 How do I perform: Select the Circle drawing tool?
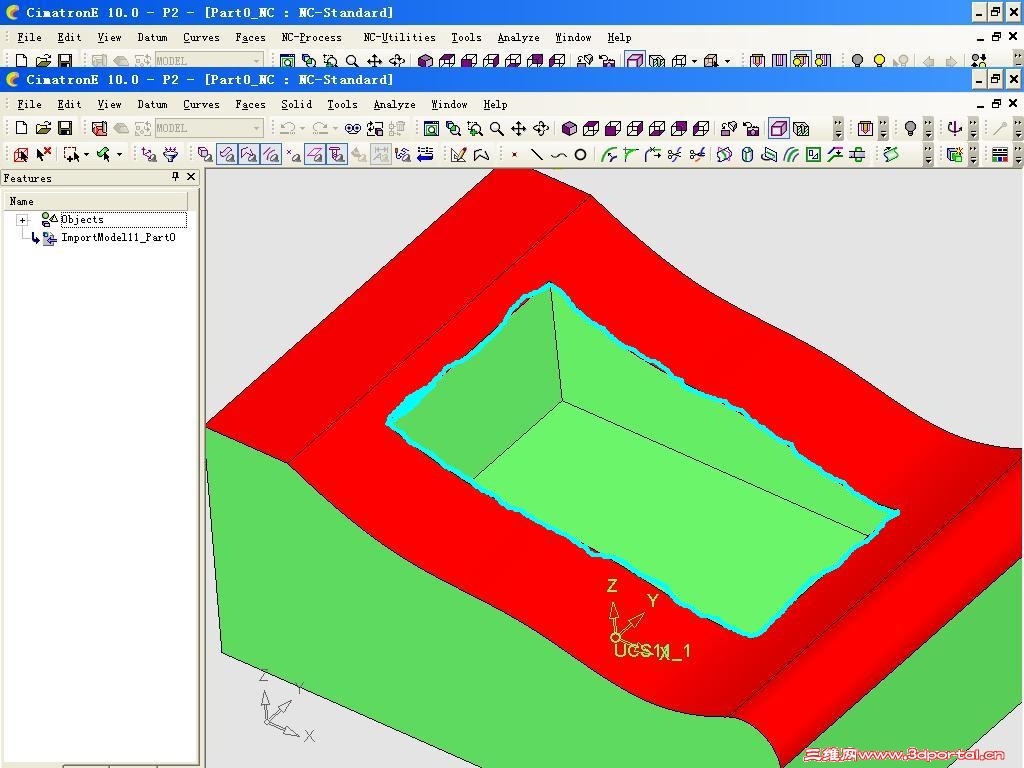(x=581, y=155)
